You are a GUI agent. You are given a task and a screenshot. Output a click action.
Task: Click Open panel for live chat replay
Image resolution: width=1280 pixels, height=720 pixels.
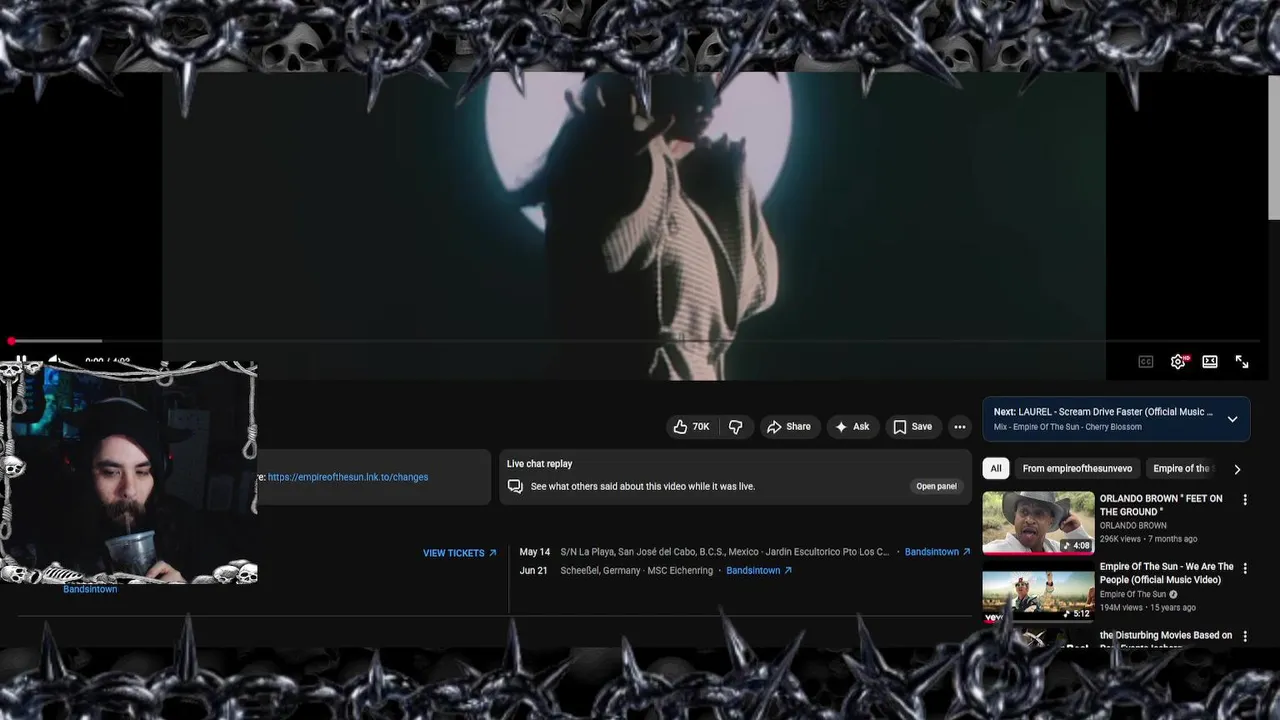click(936, 486)
